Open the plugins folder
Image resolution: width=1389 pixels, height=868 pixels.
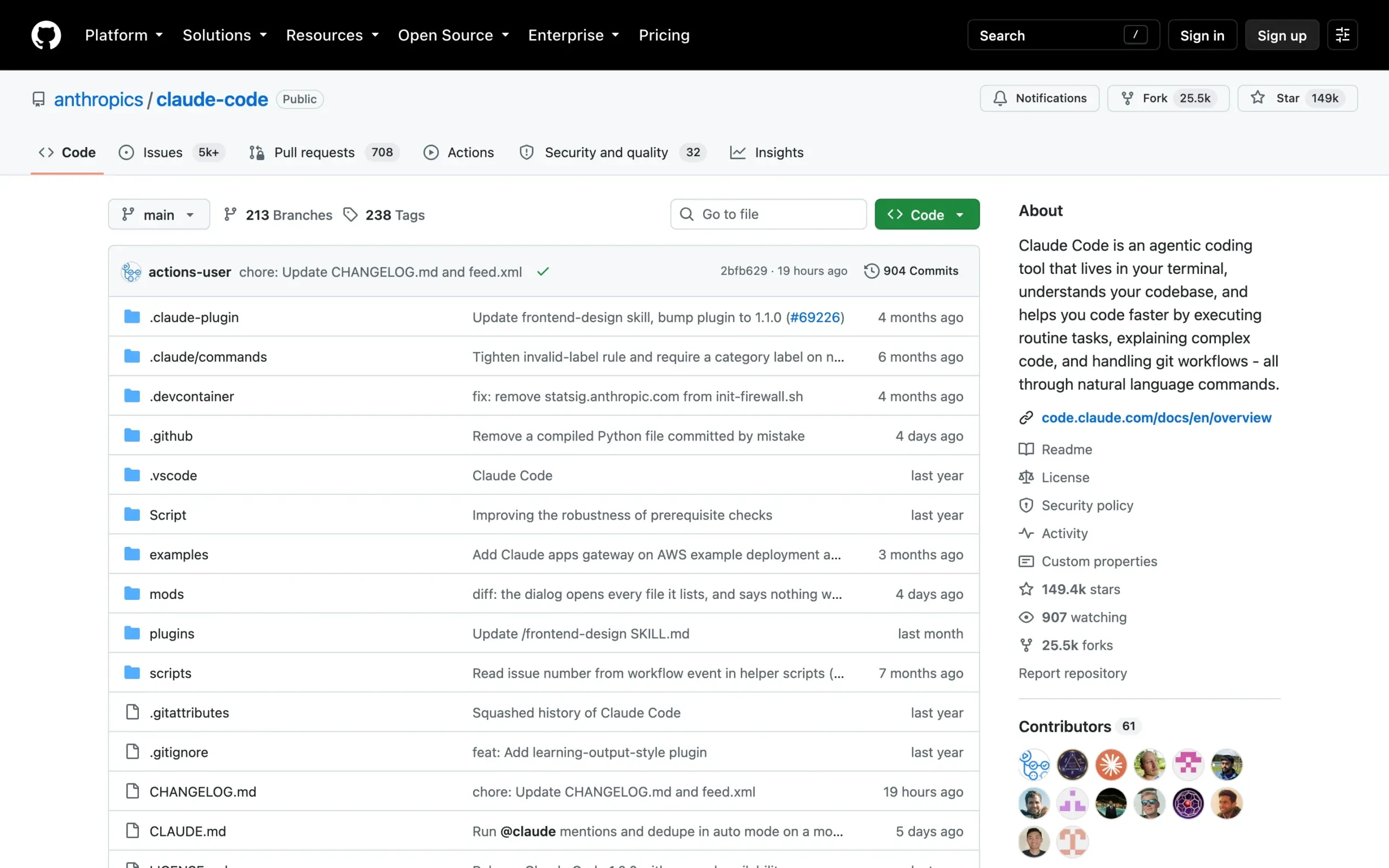172,634
